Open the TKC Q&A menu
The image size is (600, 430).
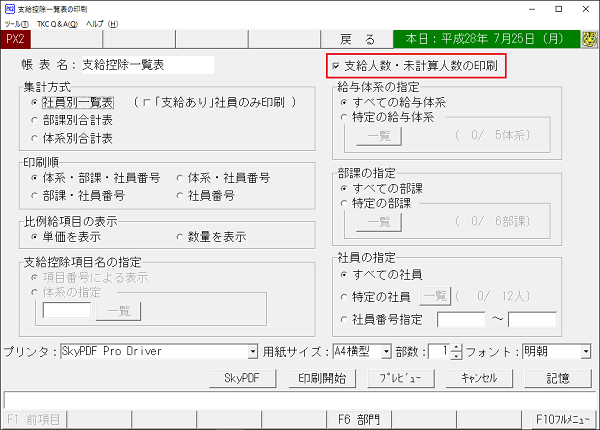[57, 24]
